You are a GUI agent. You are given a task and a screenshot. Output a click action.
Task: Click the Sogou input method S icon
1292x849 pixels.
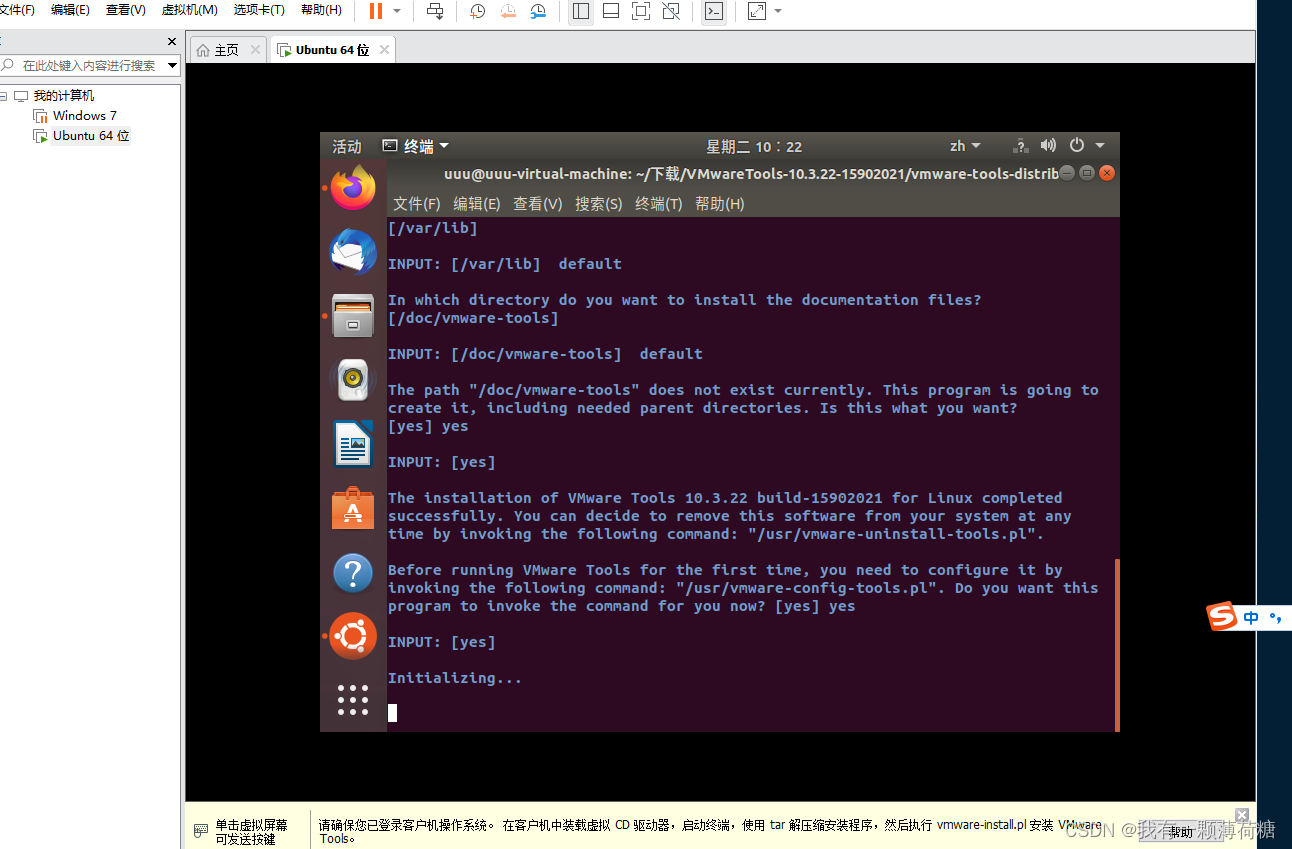point(1222,617)
